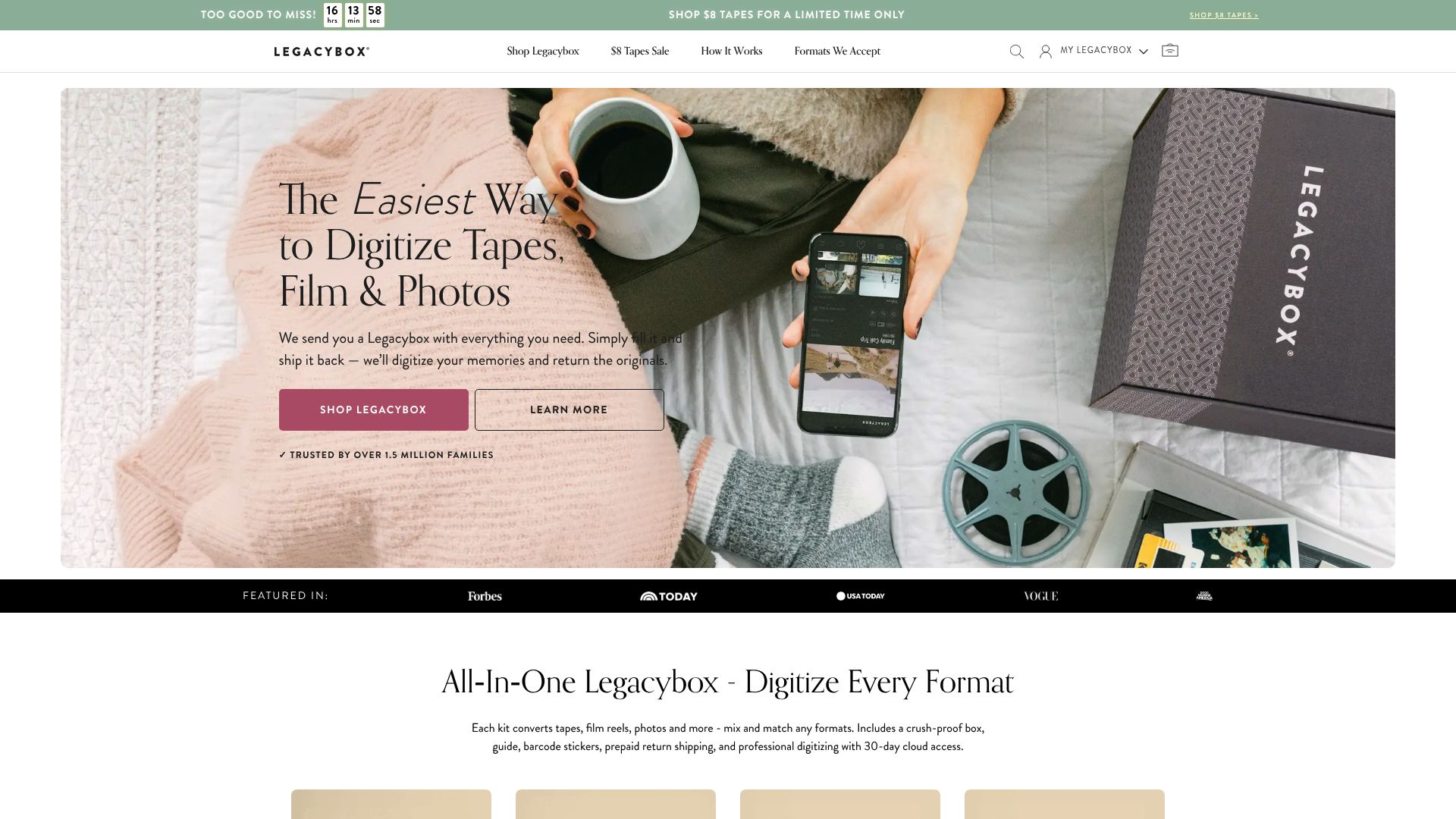Screen dimensions: 1456x819
Task: Click the Good Morning America logo
Action: point(1204,596)
